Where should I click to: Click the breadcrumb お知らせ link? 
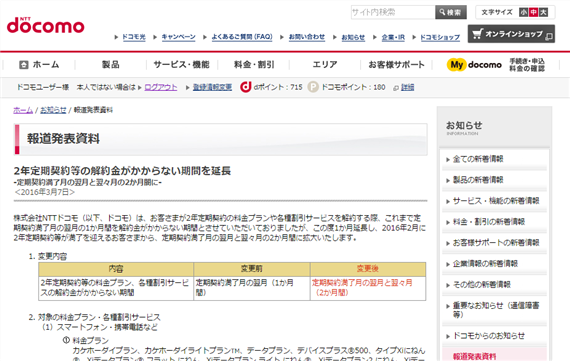pyautogui.click(x=53, y=110)
